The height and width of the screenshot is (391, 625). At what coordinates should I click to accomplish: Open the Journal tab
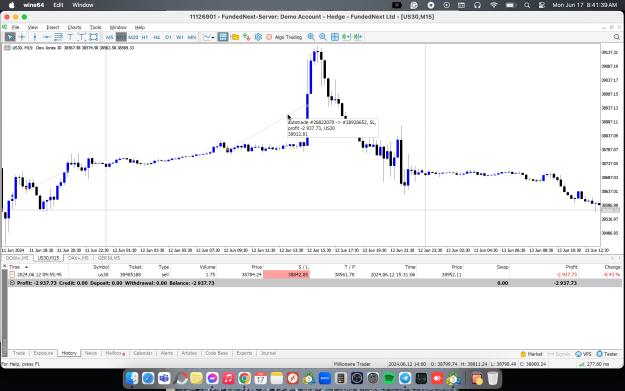click(268, 354)
